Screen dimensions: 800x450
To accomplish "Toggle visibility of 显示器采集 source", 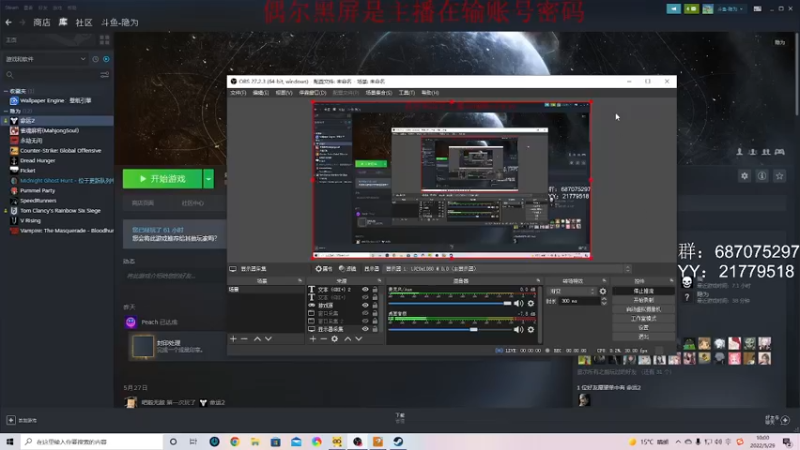I will click(x=365, y=329).
